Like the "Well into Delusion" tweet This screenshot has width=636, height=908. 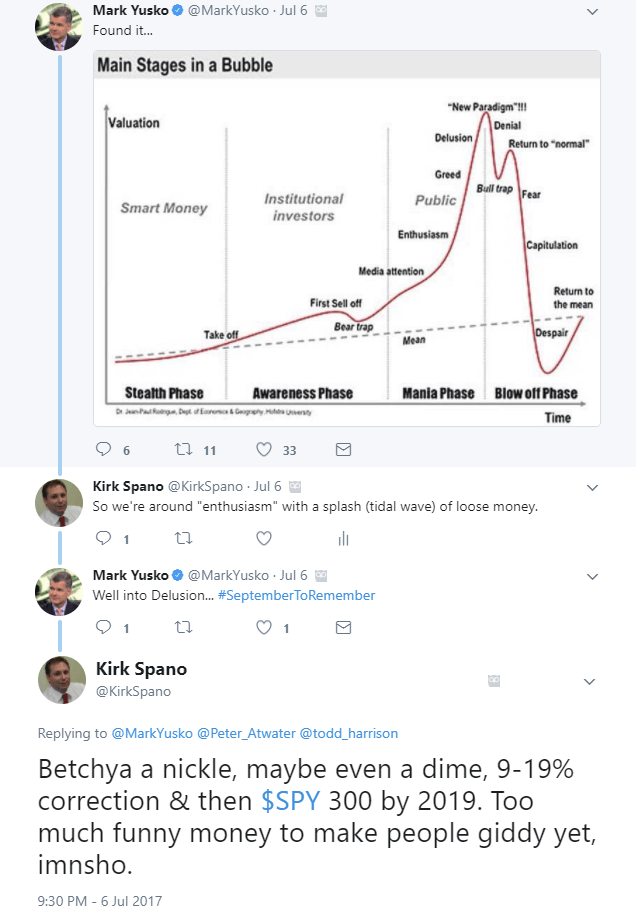click(x=264, y=628)
